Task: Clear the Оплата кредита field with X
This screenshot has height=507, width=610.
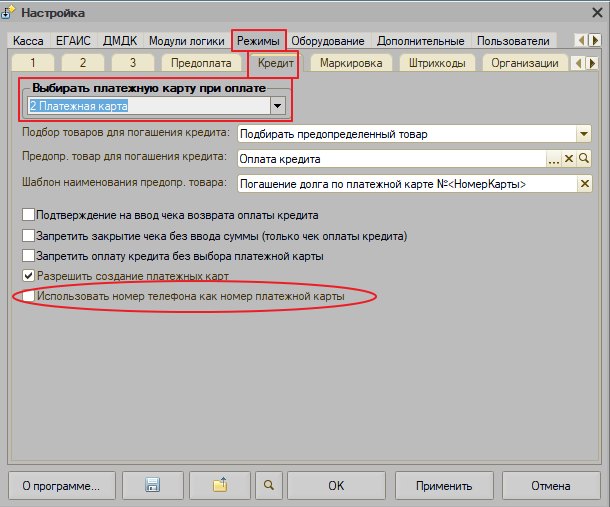Action: point(569,158)
